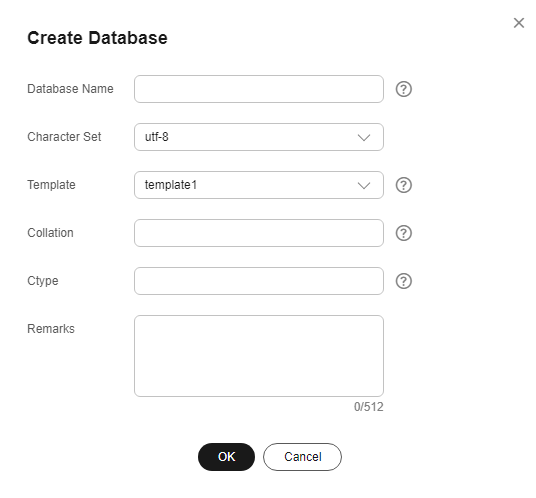Select the Ctype input field
Image resolution: width=536 pixels, height=498 pixels.
[259, 281]
